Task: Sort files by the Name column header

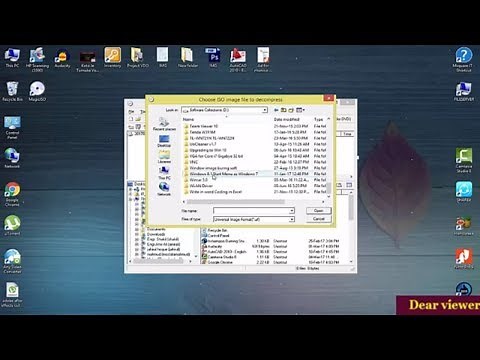Action: coord(188,119)
